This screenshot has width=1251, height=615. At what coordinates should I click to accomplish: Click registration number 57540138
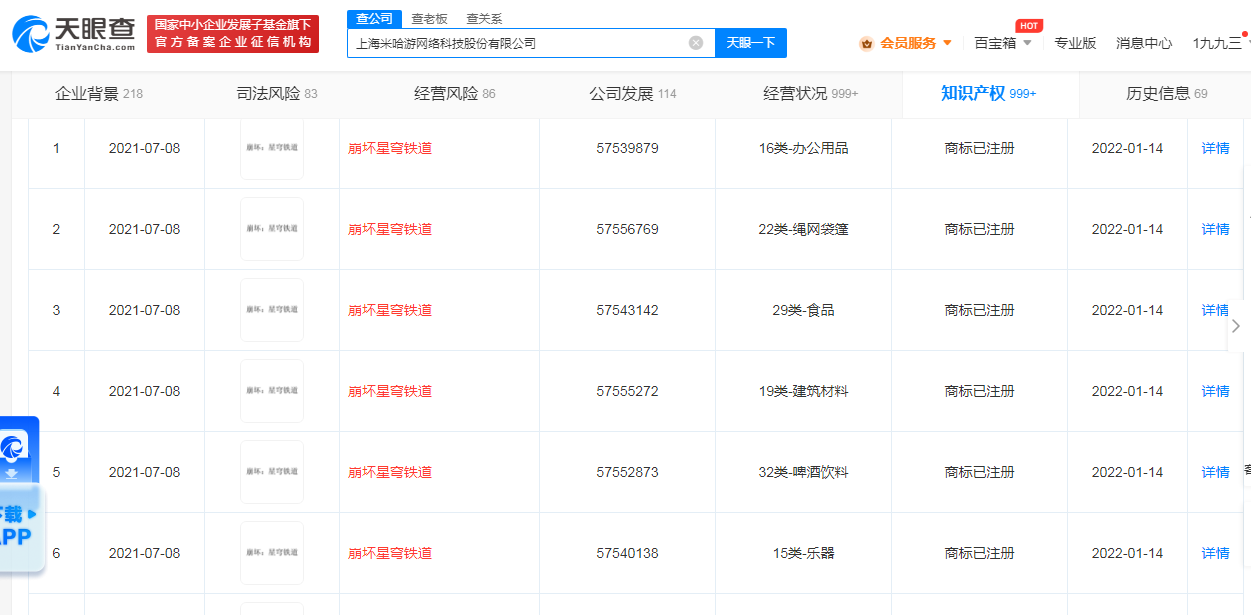[628, 553]
